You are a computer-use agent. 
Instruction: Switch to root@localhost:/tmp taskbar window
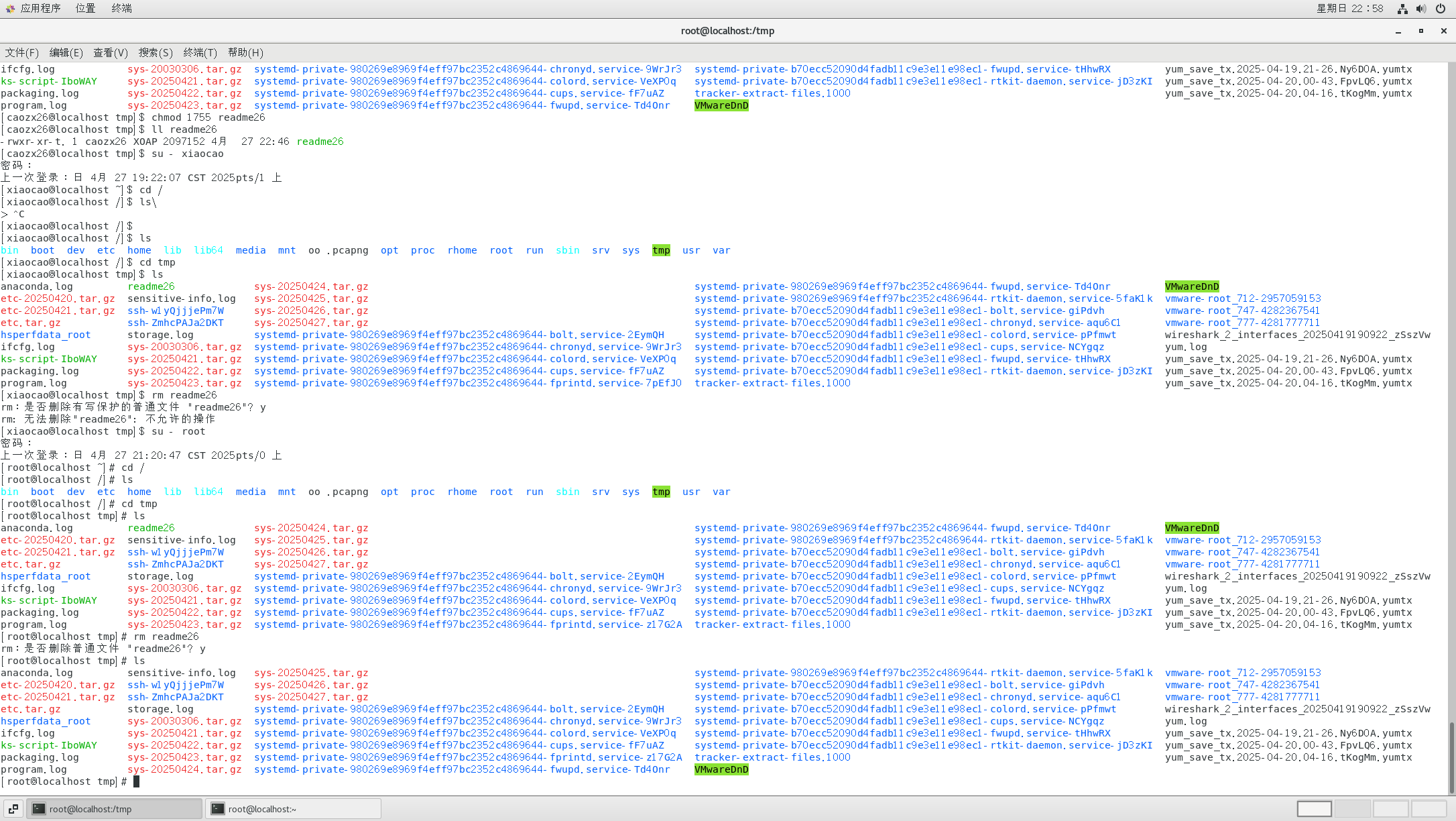point(114,809)
